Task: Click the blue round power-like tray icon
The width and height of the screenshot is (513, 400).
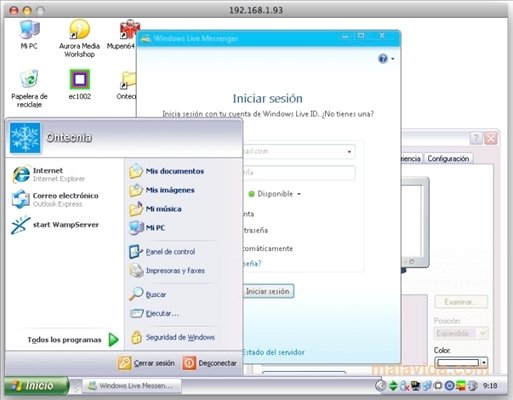Action: coord(450,386)
